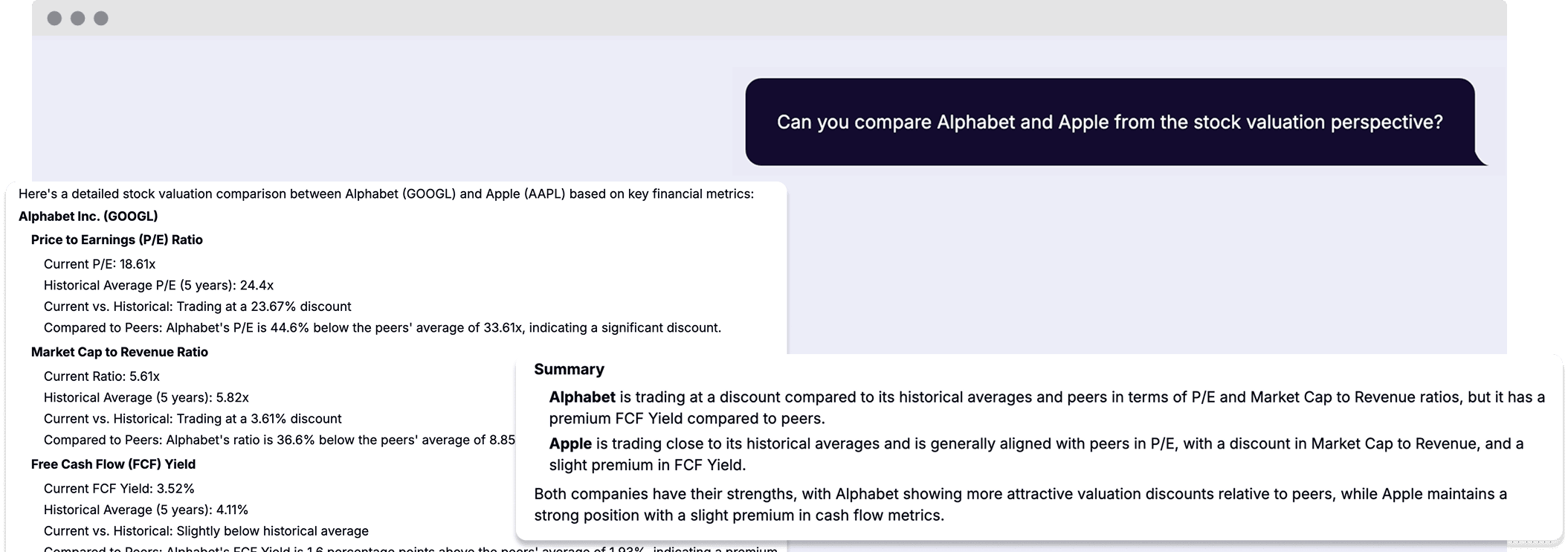Select the Historical Average 4.11% line
This screenshot has height=552, width=1568.
click(x=146, y=510)
